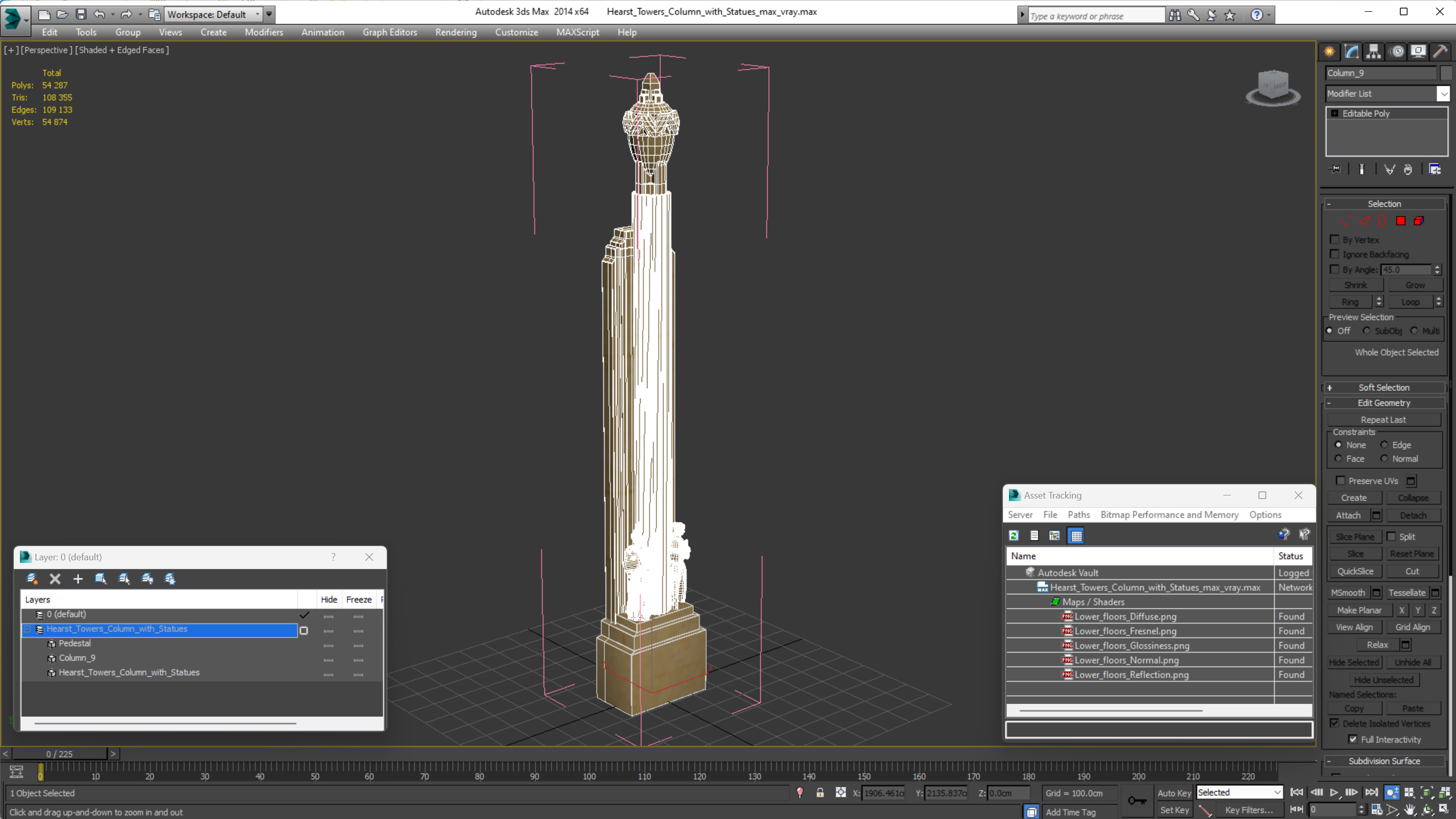Click the Save File icon in toolbar
Image resolution: width=1456 pixels, height=819 pixels.
pos(81,14)
